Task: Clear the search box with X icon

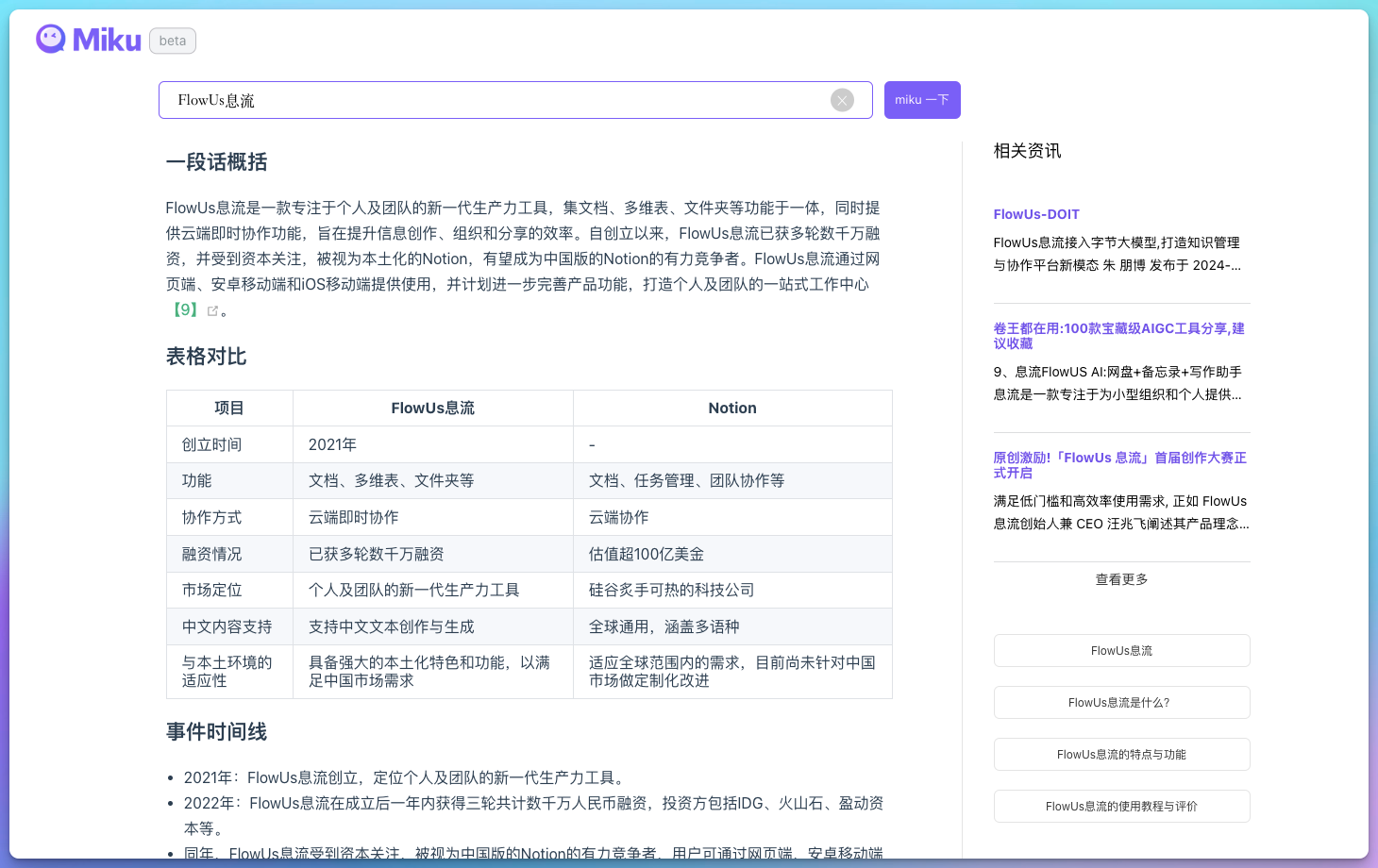Action: coord(842,100)
